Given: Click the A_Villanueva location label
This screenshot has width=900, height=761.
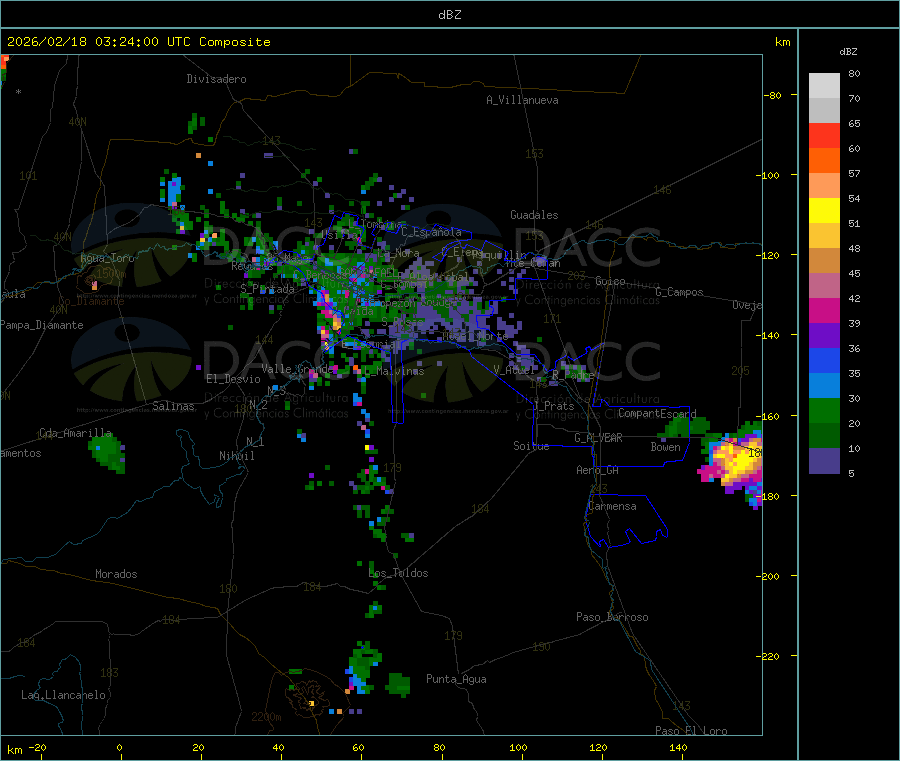Looking at the screenshot, I should 522,100.
